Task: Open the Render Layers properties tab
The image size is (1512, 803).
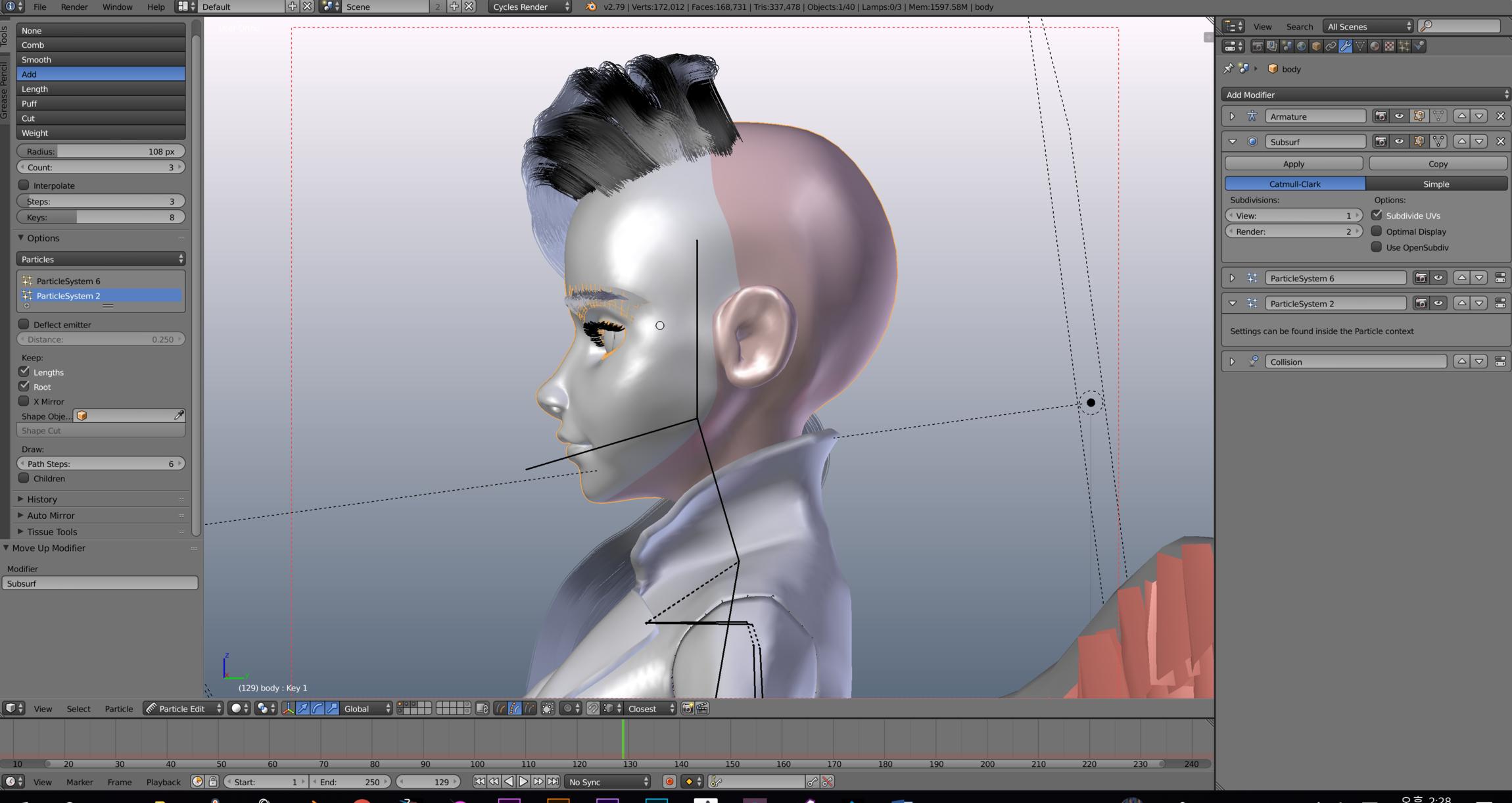Action: [1272, 46]
